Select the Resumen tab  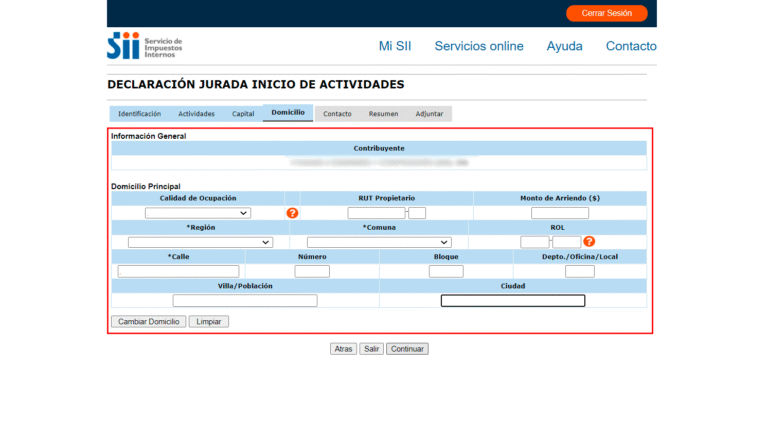pos(383,114)
